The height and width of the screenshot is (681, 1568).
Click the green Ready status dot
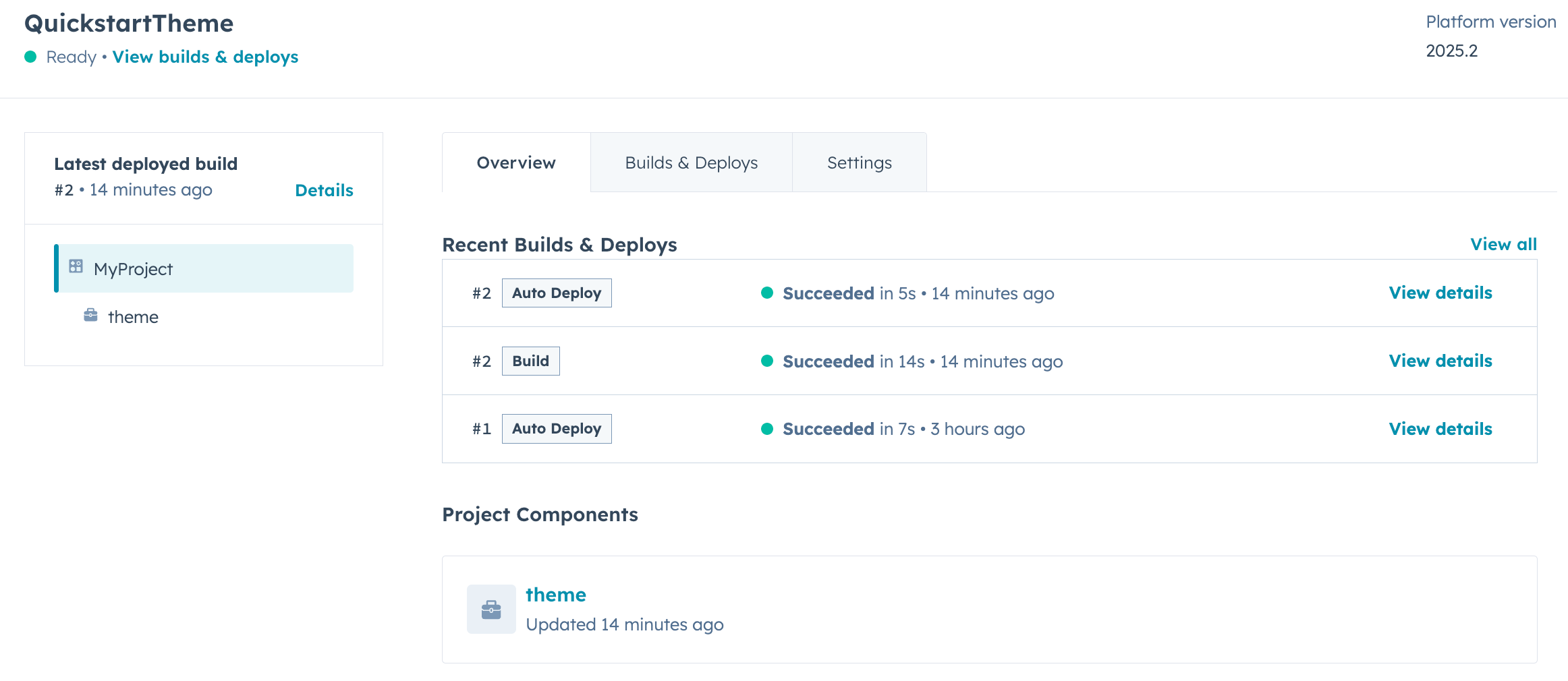tap(30, 57)
